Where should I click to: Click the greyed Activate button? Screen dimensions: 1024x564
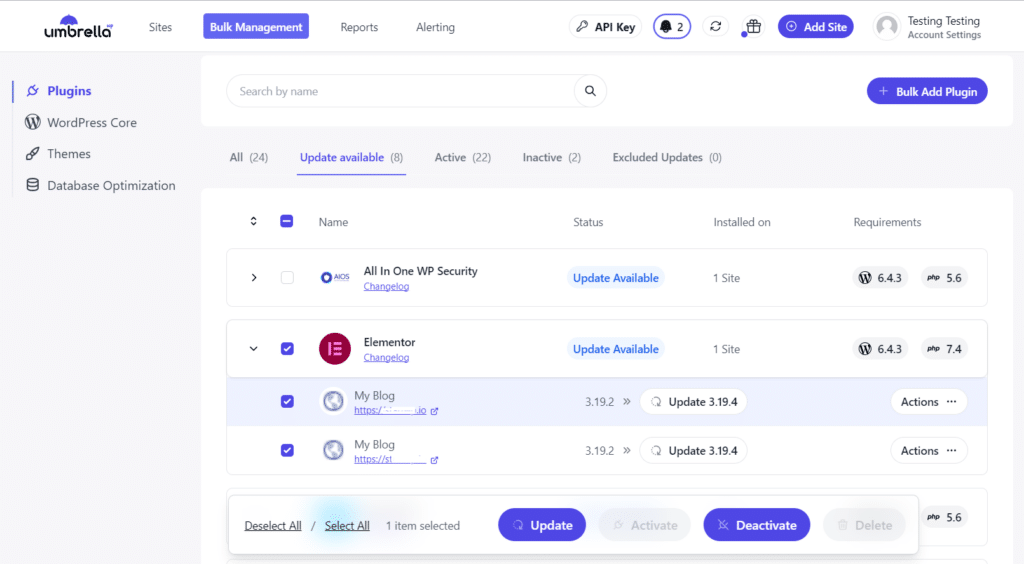(x=645, y=525)
